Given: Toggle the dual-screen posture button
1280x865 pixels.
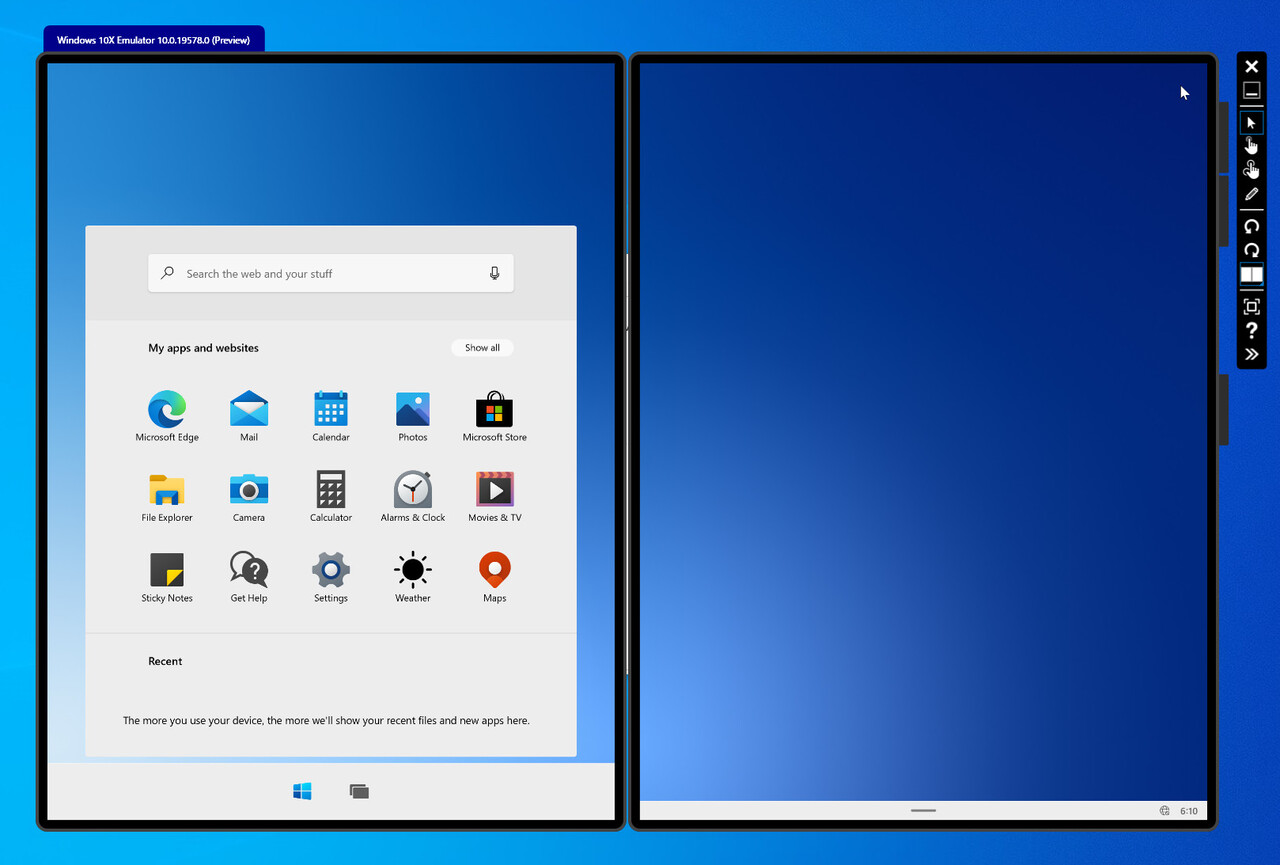Looking at the screenshot, I should [x=1251, y=274].
